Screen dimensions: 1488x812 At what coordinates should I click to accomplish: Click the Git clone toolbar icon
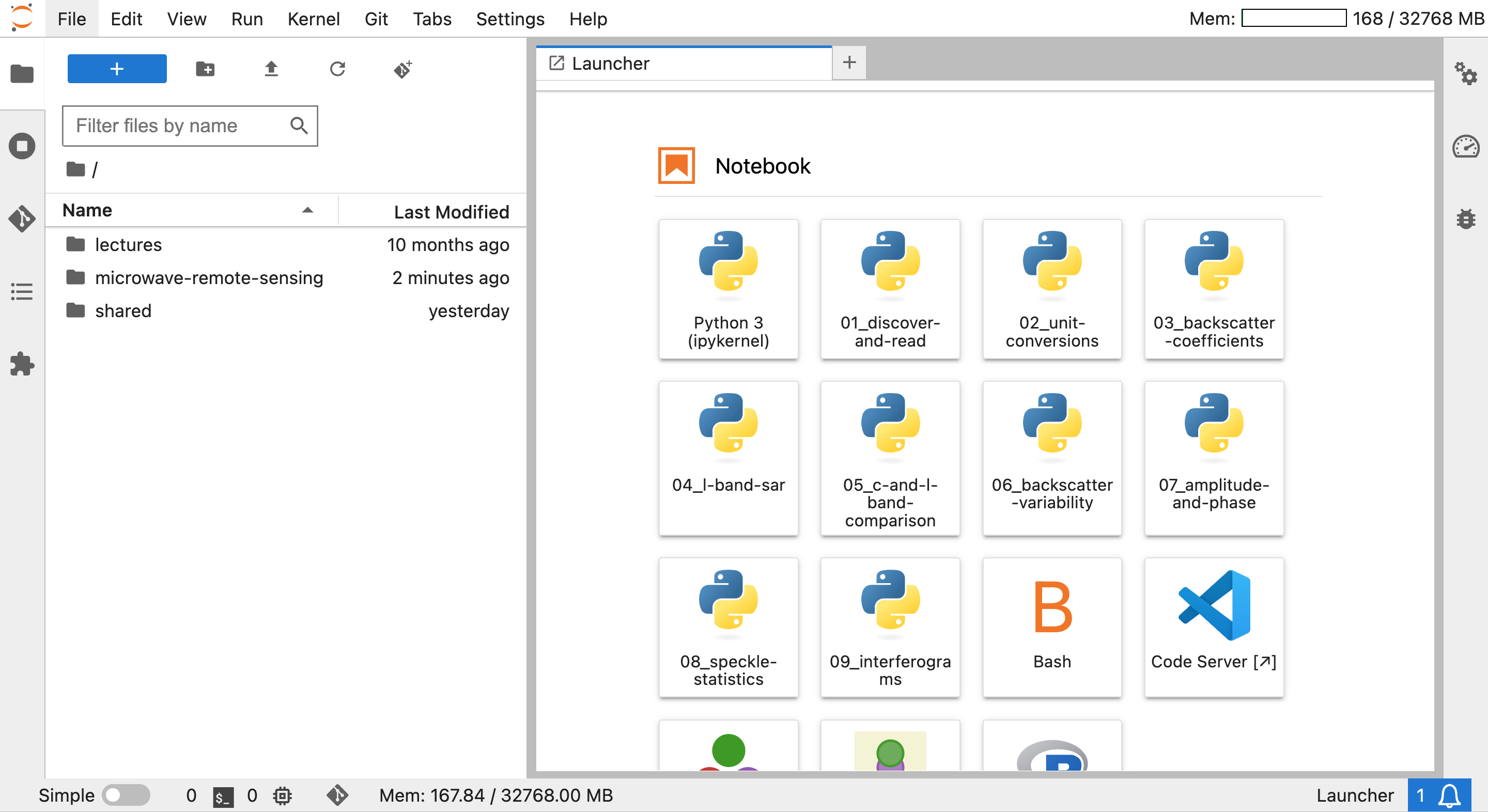pos(402,69)
